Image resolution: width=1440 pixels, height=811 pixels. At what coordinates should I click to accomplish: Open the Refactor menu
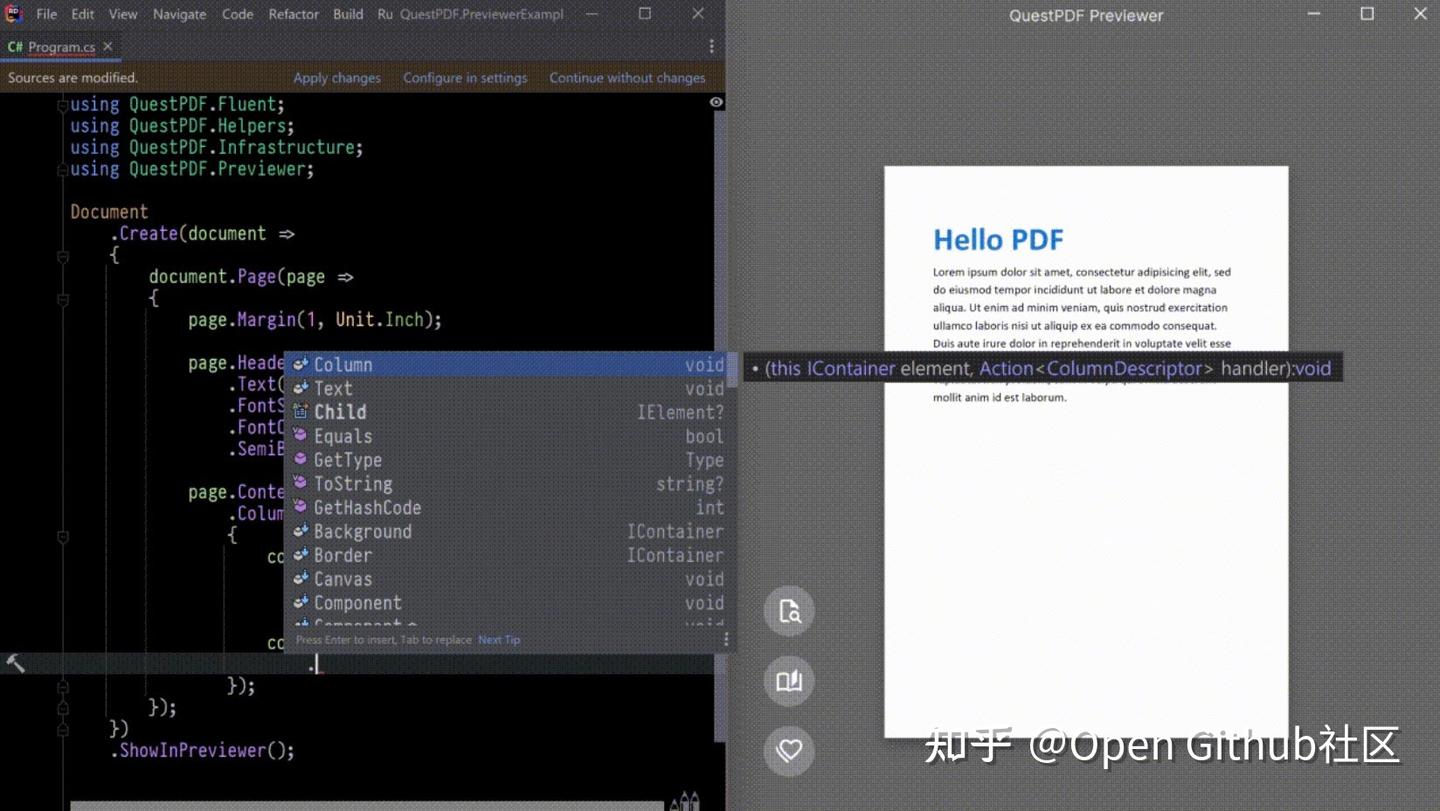pos(294,15)
